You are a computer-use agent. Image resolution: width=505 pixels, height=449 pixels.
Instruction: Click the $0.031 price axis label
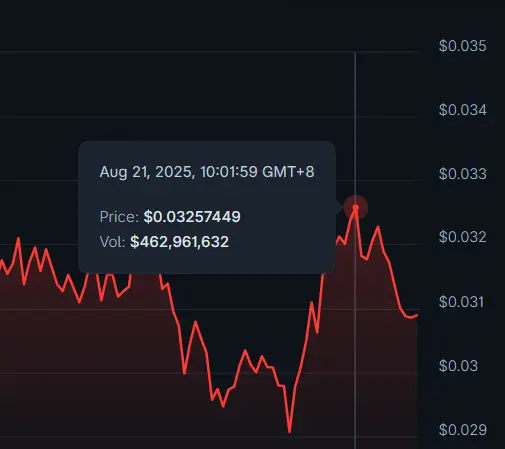click(x=461, y=302)
